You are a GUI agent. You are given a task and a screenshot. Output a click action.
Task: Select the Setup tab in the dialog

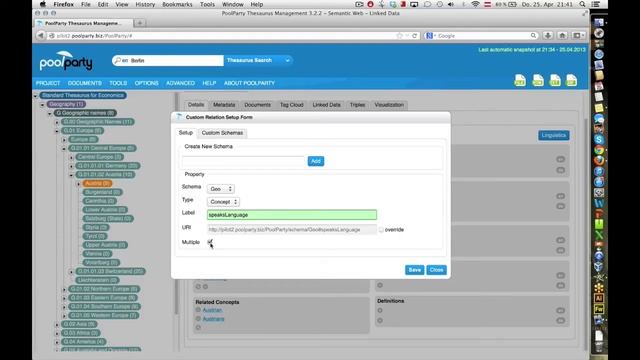[x=186, y=133]
